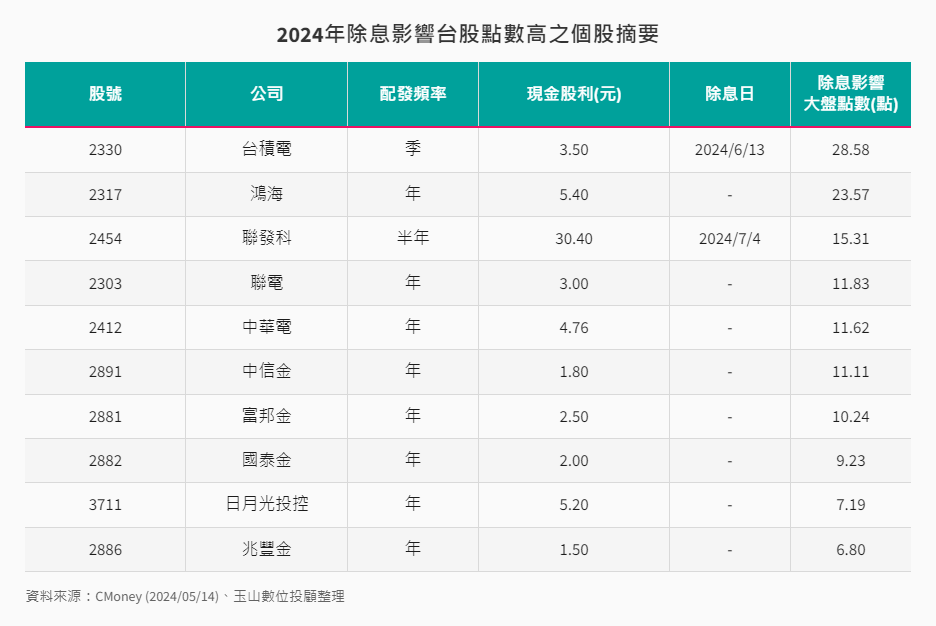
Task: Click company name 兆豐金
Action: [x=266, y=549]
